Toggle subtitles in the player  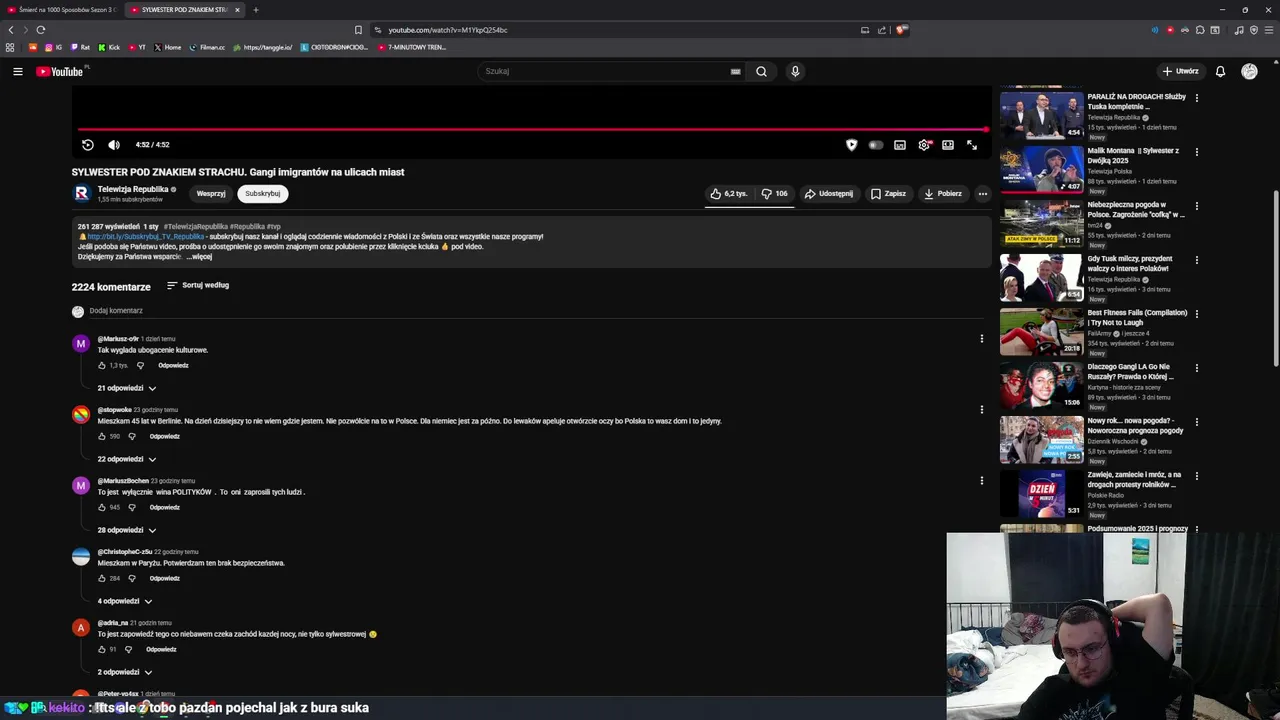[900, 145]
